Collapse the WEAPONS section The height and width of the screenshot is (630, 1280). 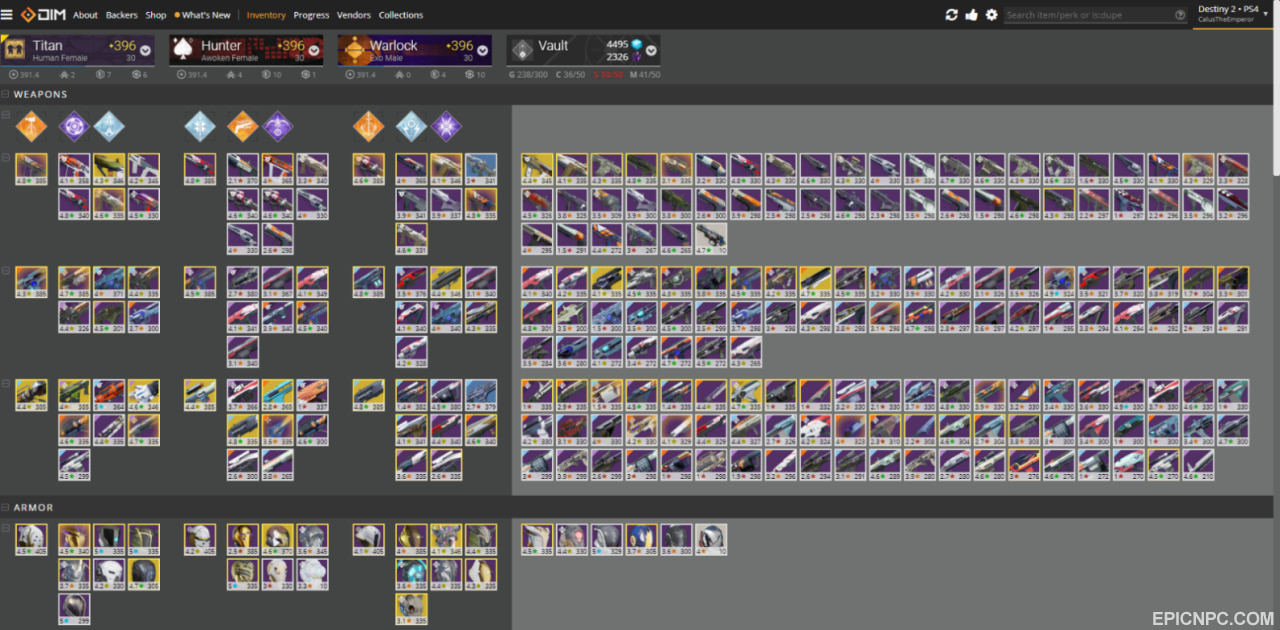click(6, 95)
